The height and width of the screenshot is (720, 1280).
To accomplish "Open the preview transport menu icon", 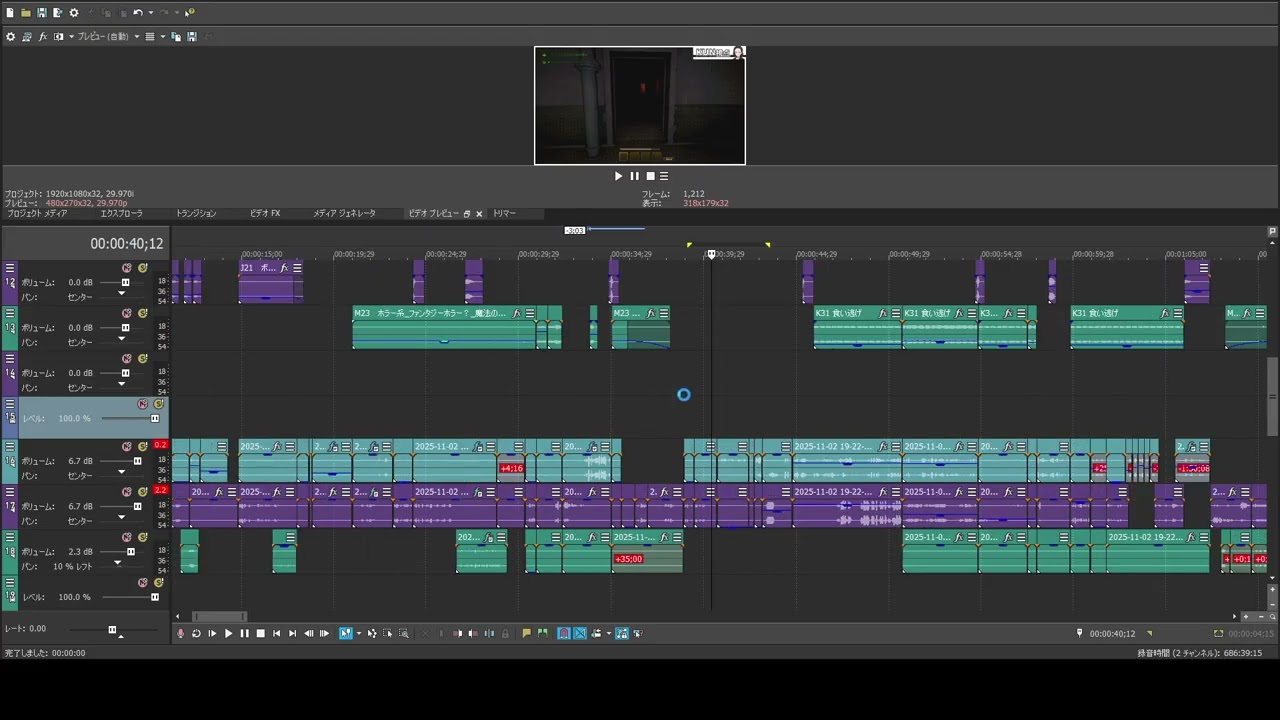I will click(x=664, y=176).
